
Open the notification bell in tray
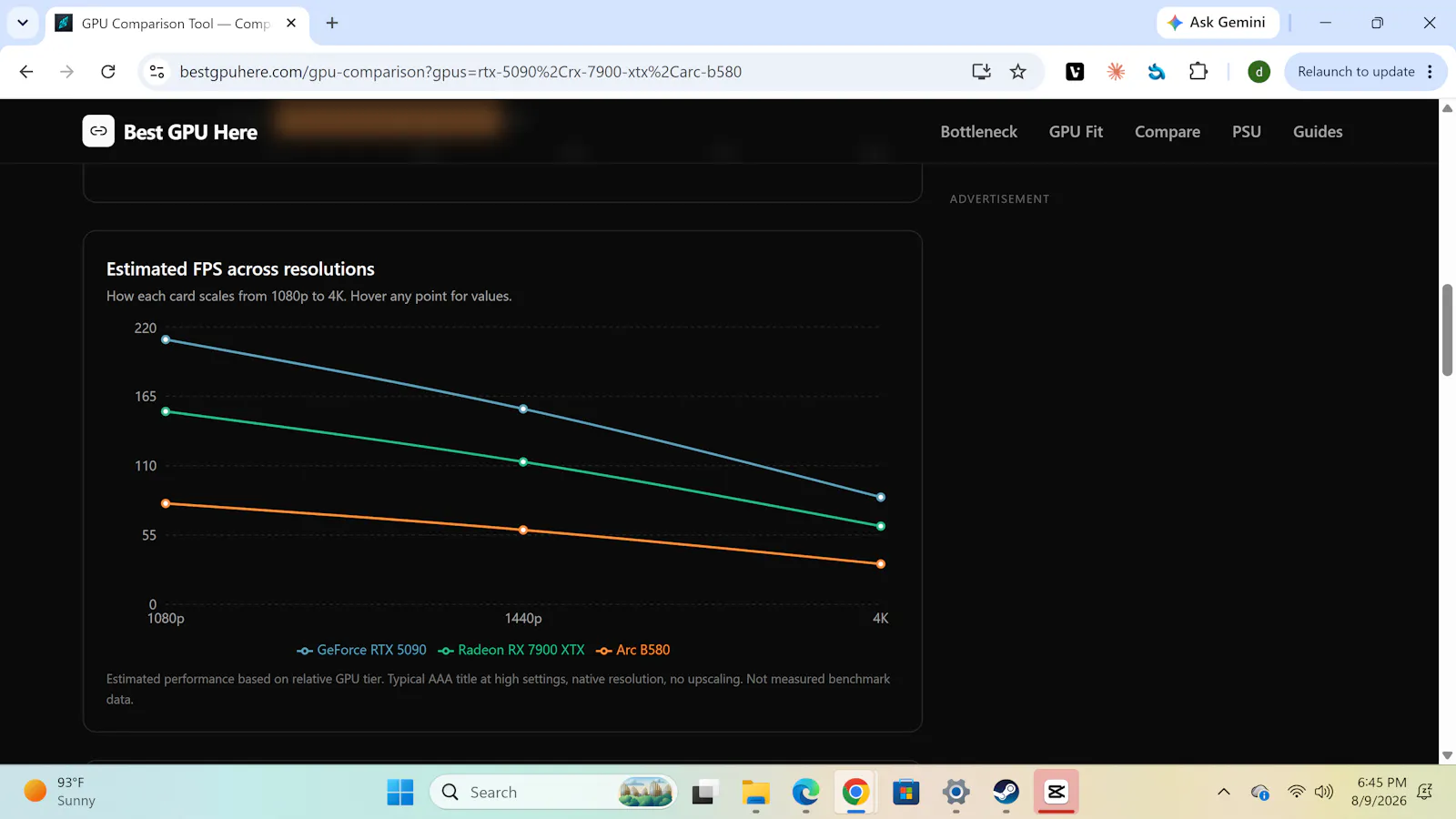1425,792
